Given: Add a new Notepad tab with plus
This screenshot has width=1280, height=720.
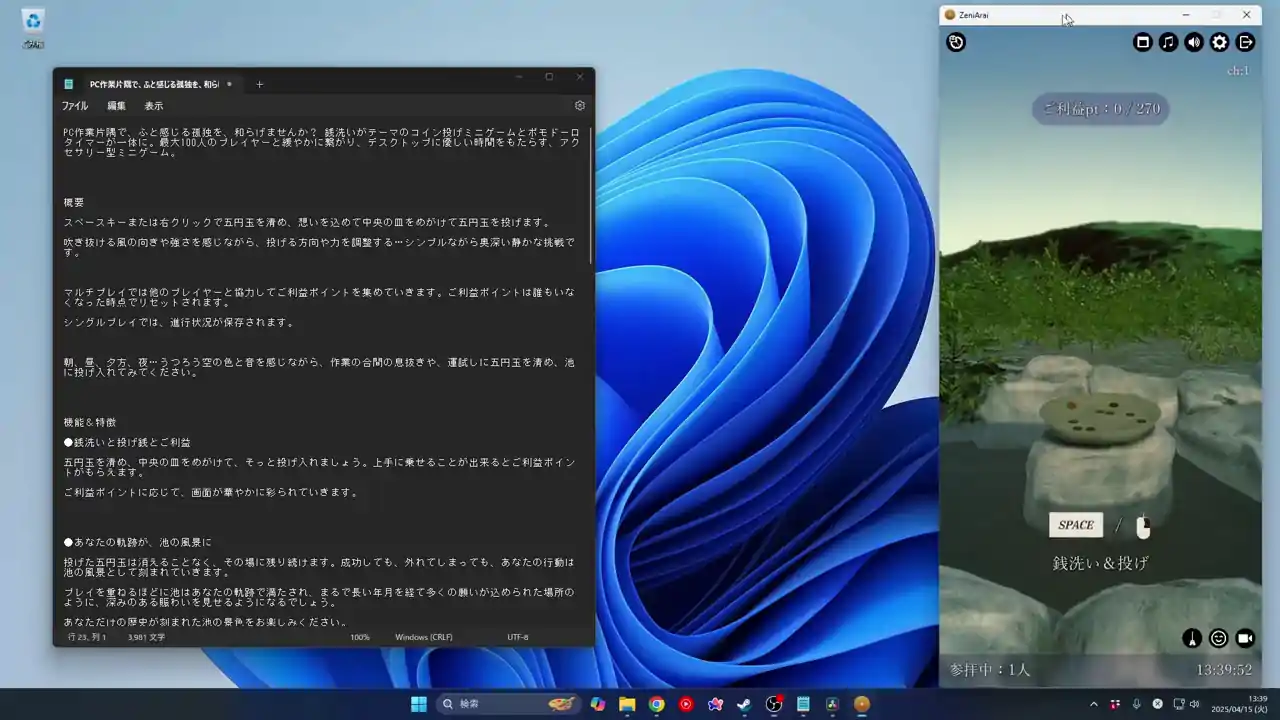Looking at the screenshot, I should [259, 84].
